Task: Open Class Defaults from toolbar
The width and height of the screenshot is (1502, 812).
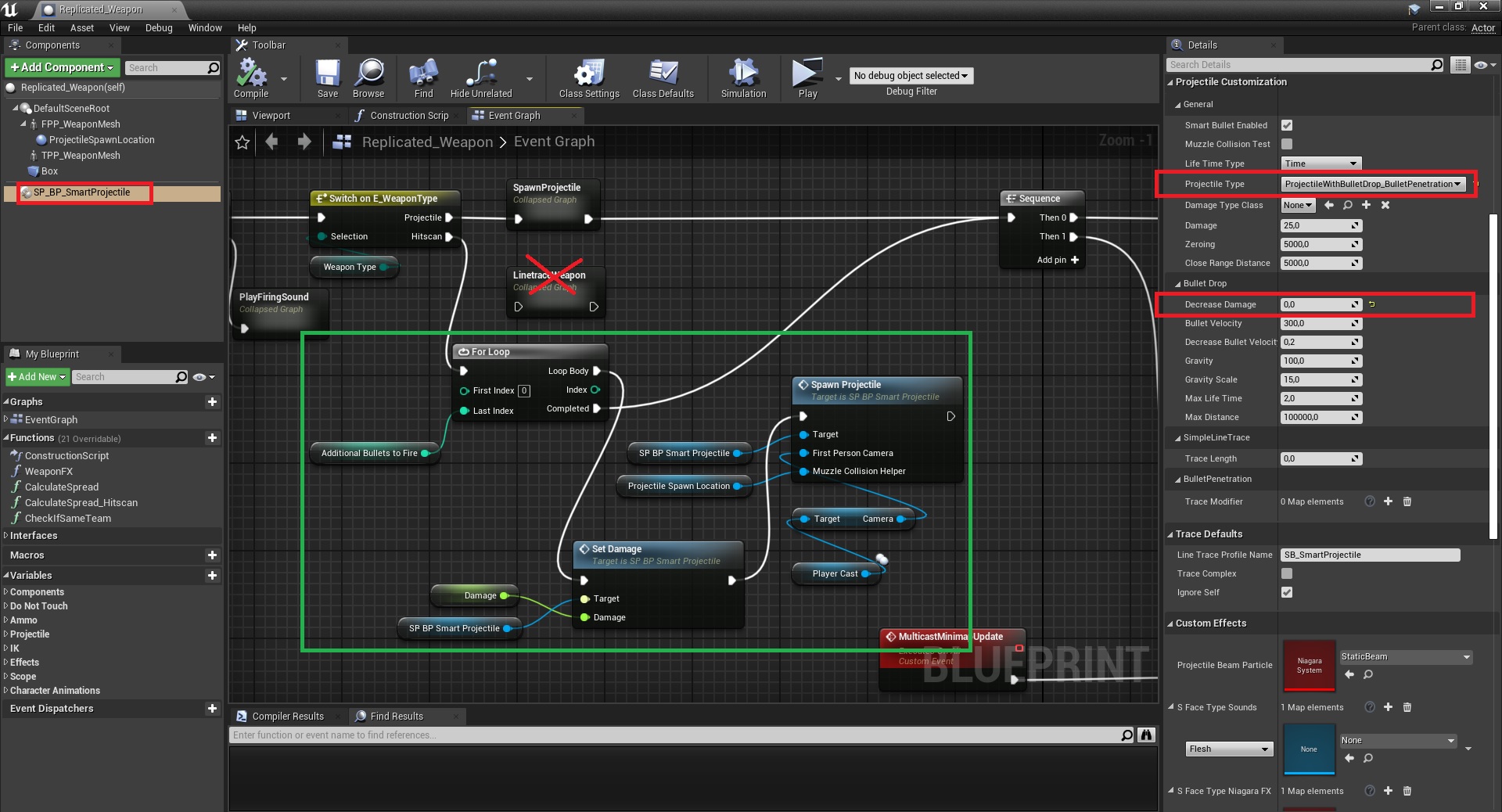Action: coord(663,76)
